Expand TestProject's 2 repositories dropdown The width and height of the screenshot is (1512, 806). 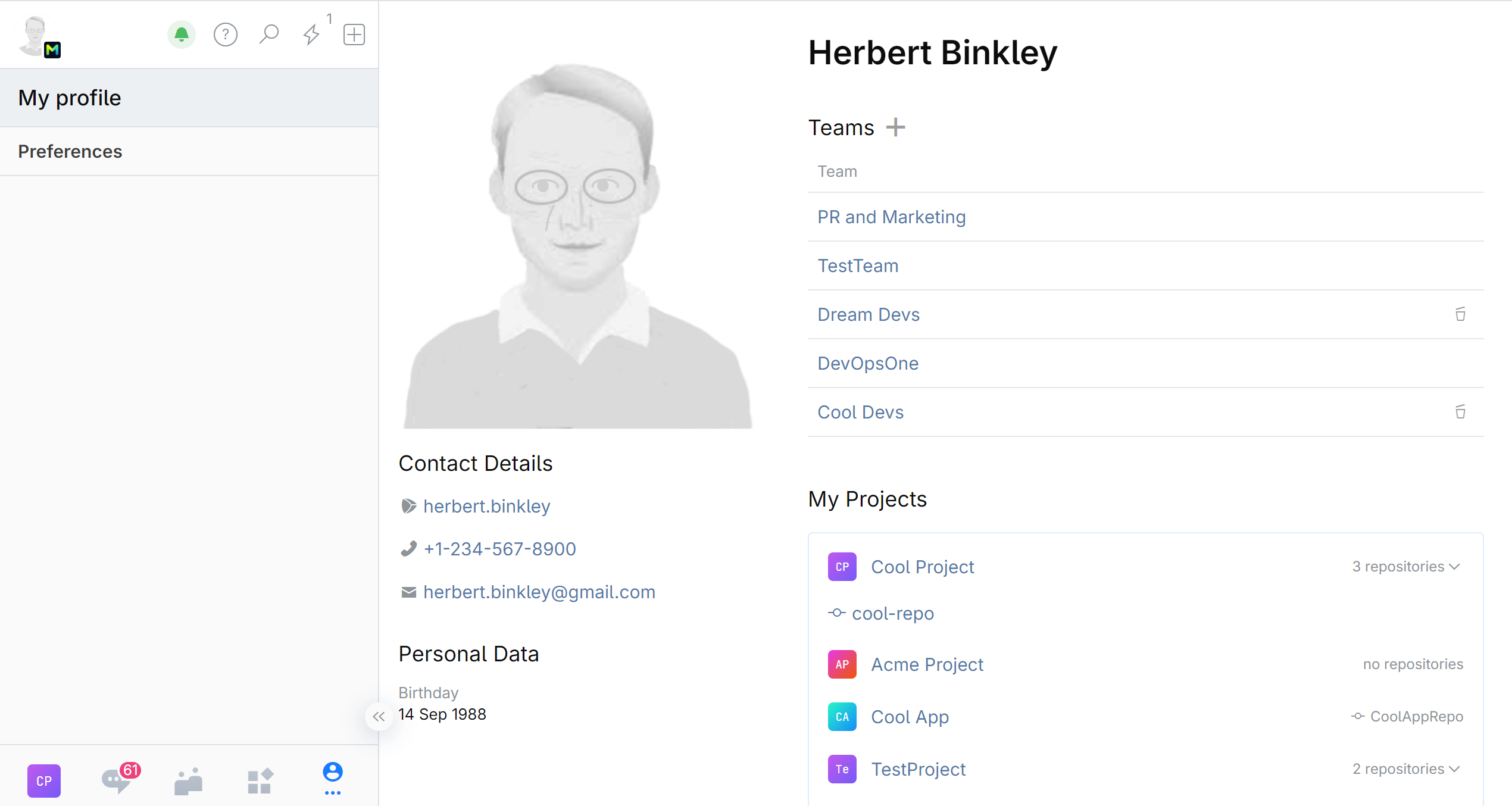point(1406,769)
